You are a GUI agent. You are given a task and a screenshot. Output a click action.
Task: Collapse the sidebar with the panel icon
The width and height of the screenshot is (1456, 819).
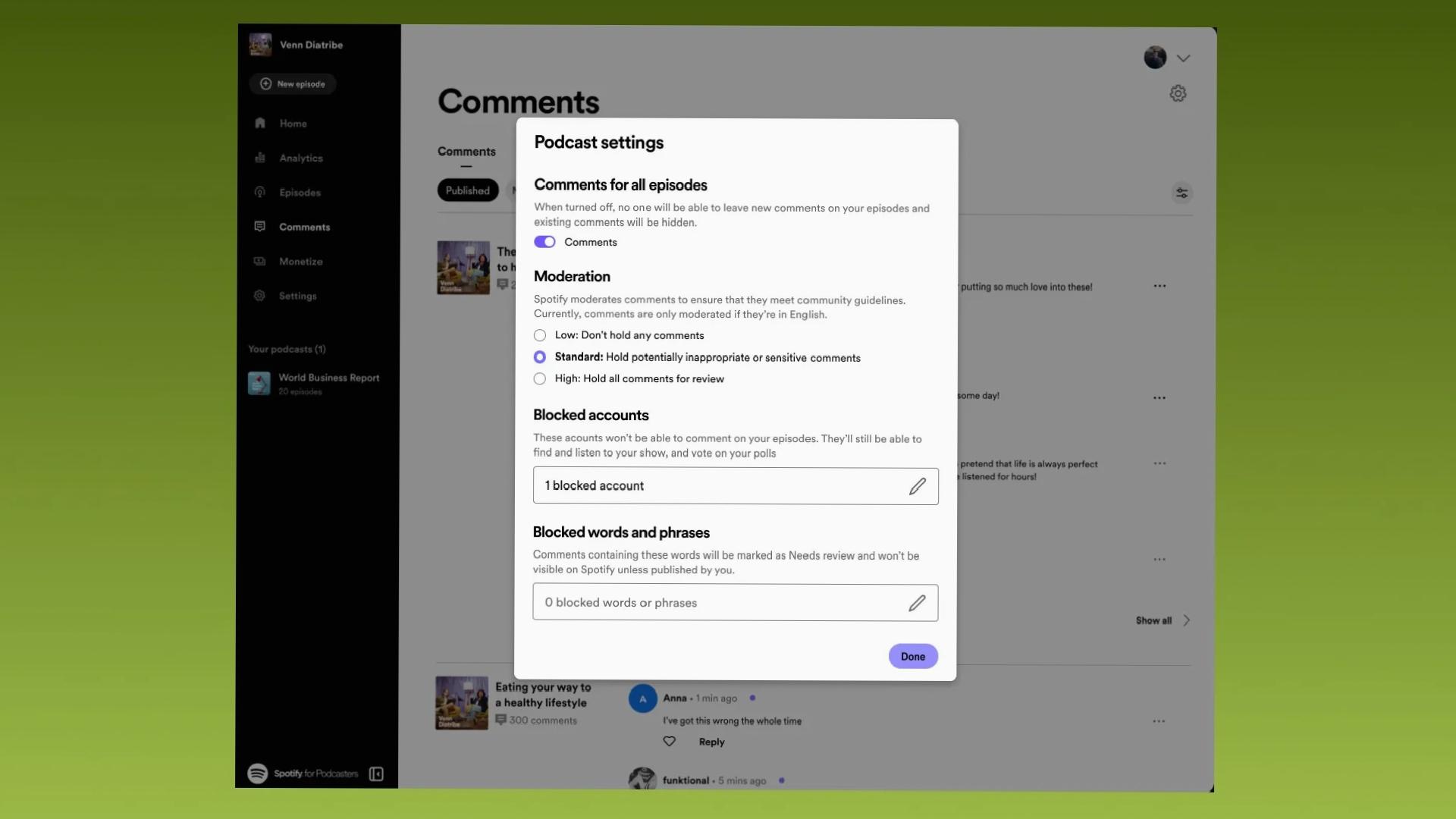point(376,773)
